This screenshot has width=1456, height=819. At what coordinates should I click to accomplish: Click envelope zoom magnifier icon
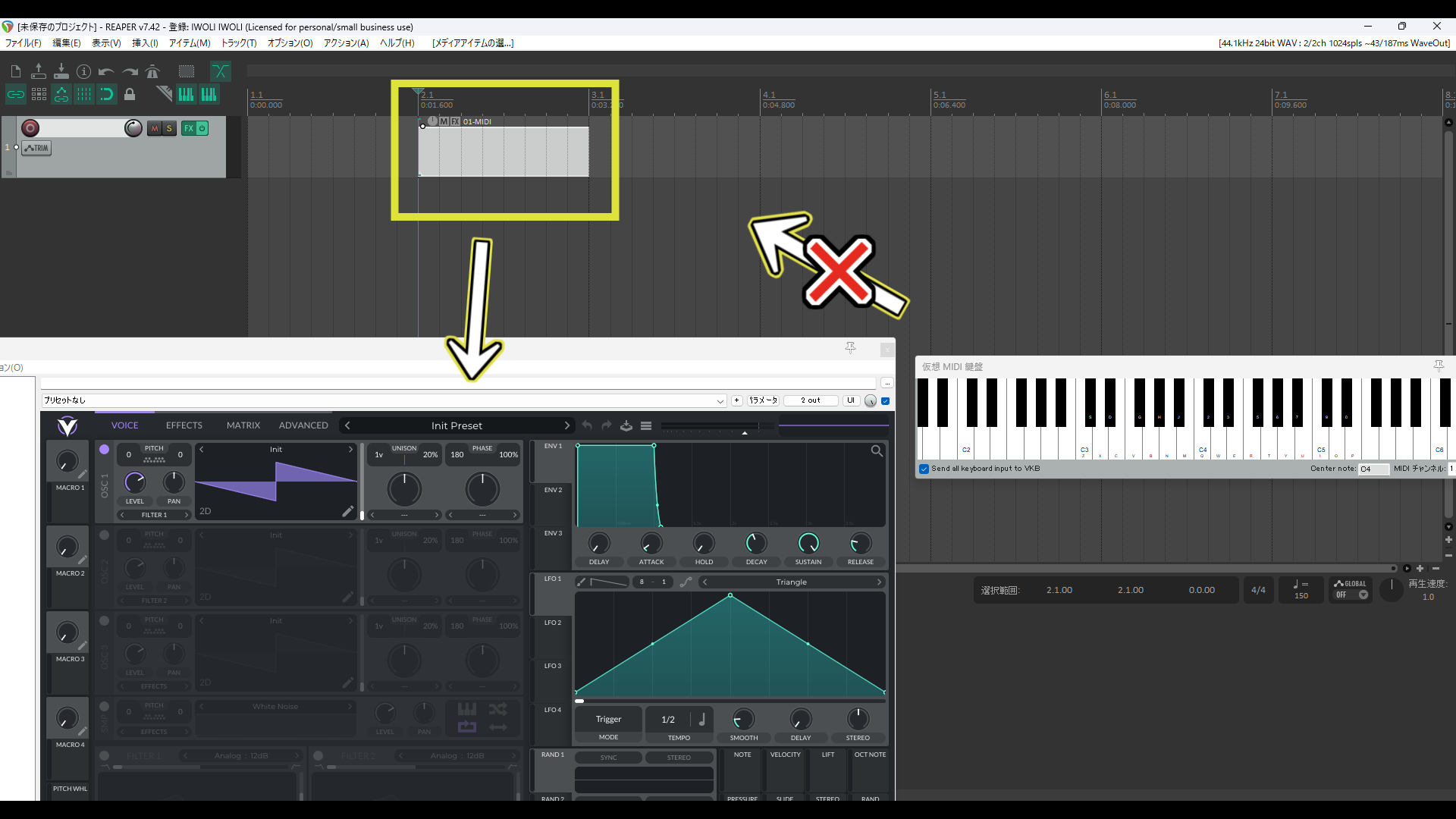(x=877, y=451)
